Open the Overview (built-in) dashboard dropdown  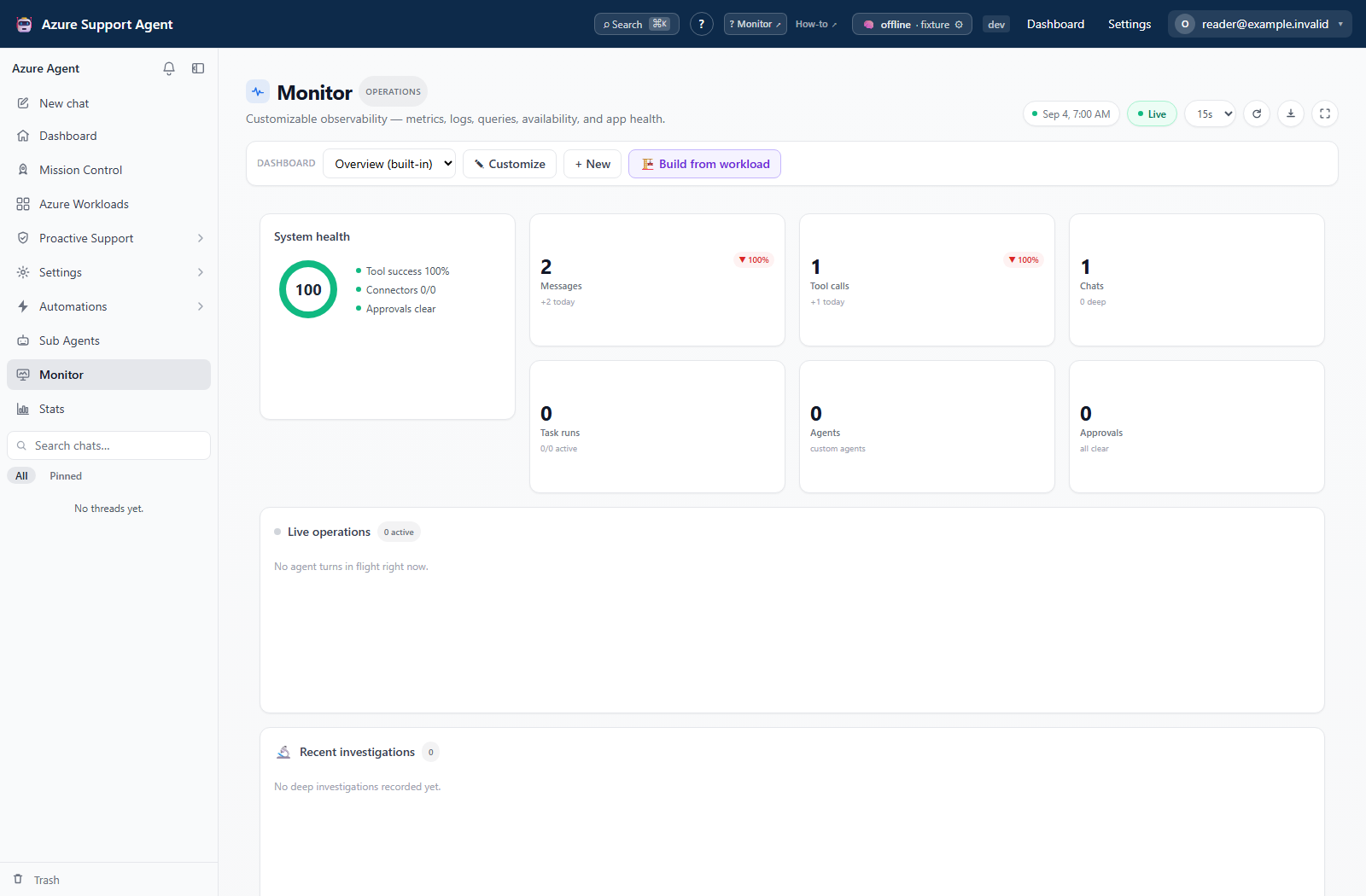(x=389, y=164)
